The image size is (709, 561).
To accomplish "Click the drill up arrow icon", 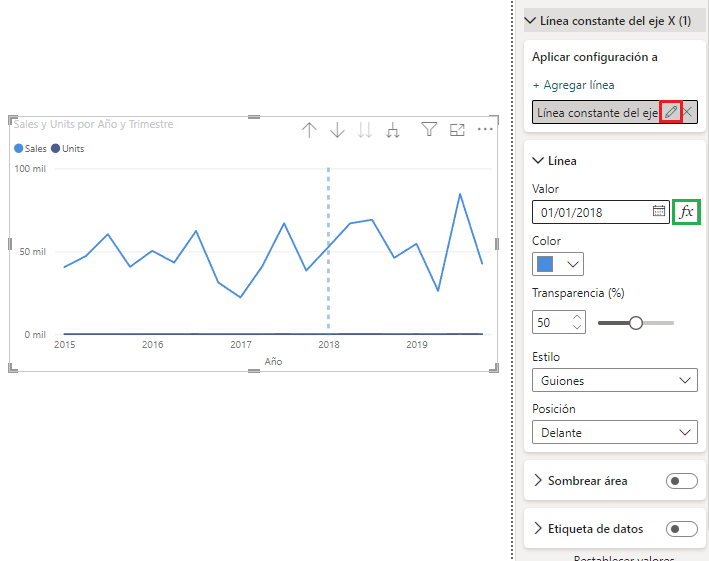I will (309, 130).
